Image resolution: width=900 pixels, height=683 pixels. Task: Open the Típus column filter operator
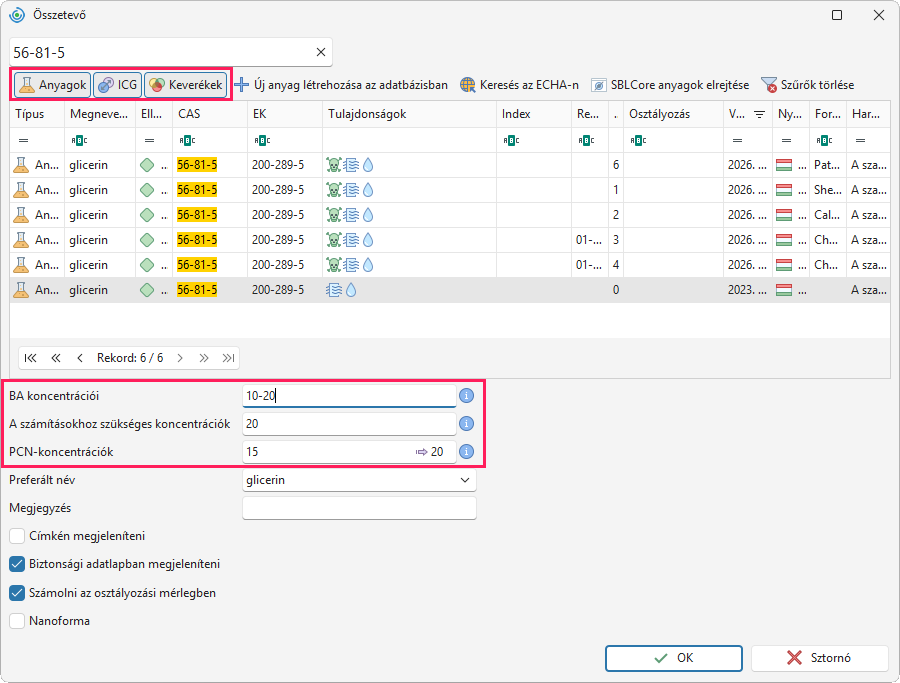[x=24, y=140]
